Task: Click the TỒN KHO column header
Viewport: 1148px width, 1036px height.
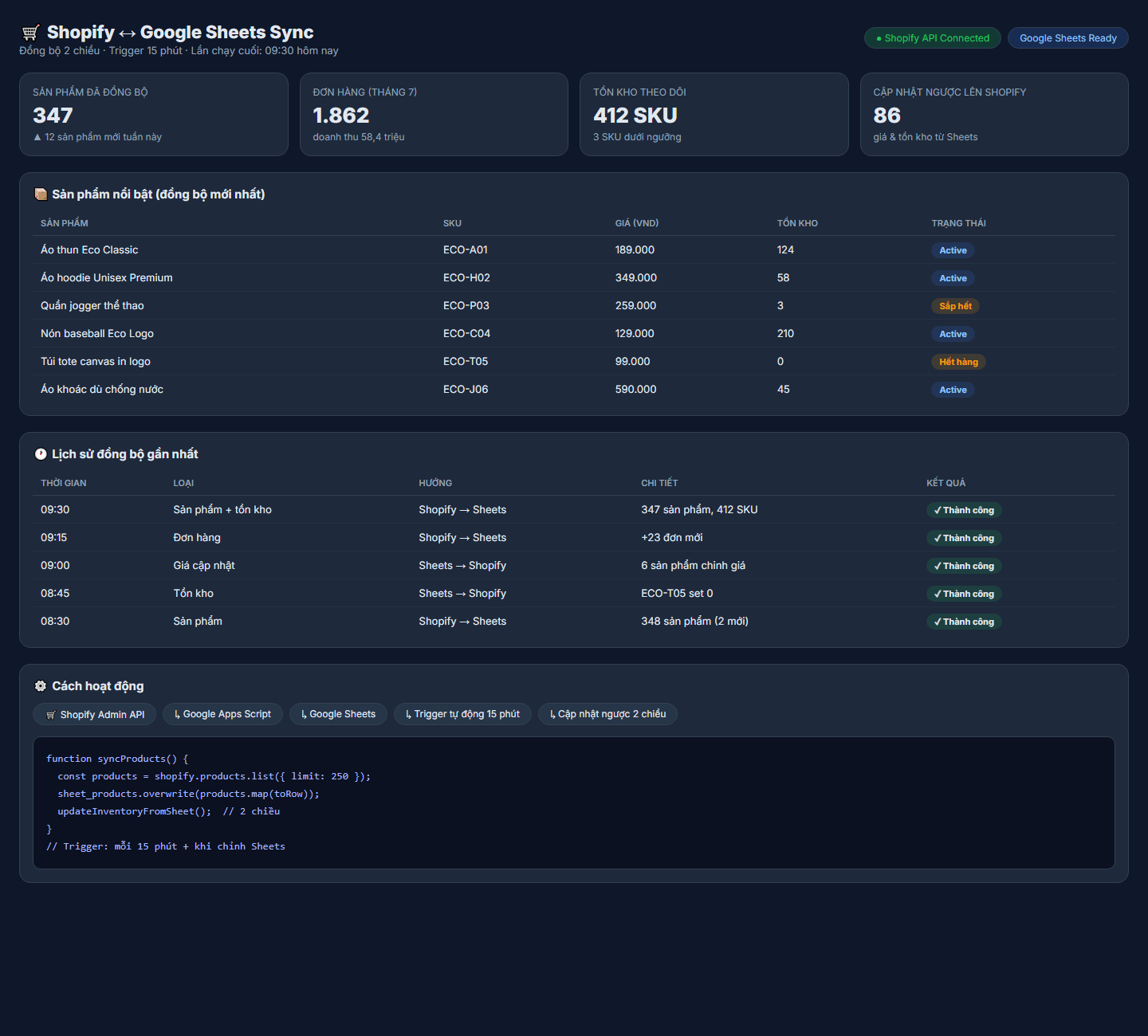Action: pos(797,223)
